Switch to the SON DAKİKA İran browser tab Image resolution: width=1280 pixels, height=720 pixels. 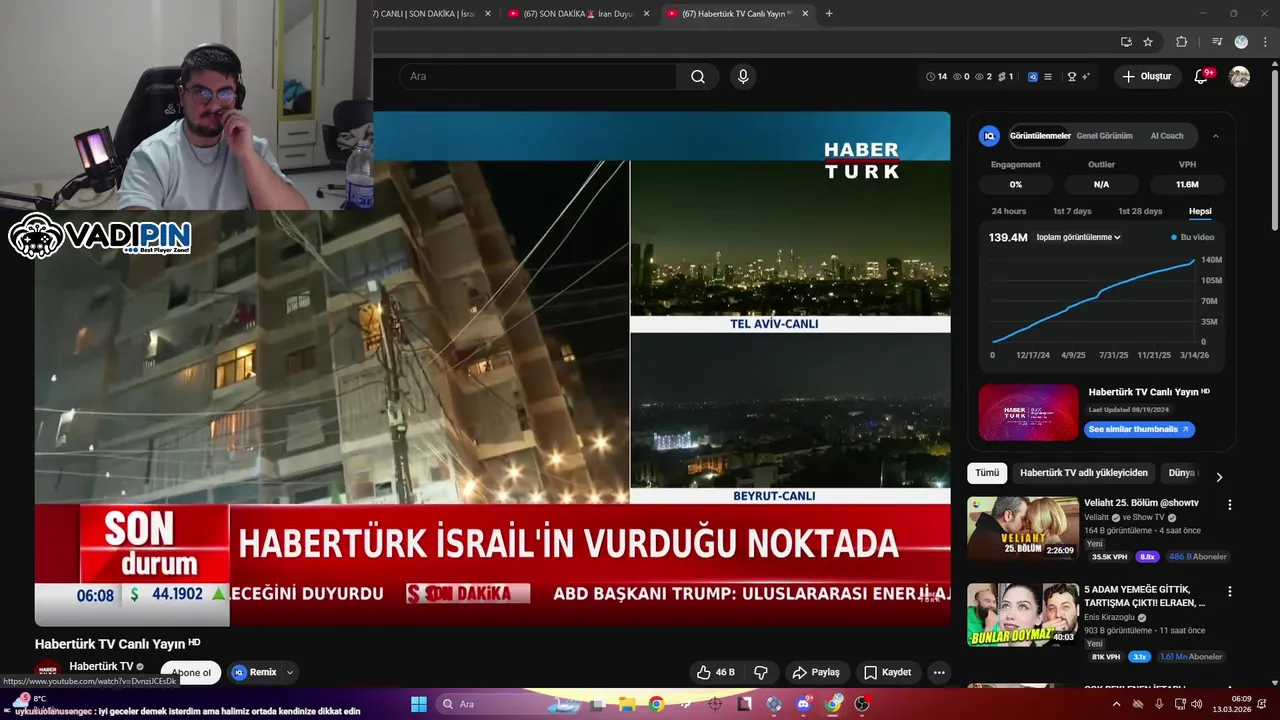(579, 14)
